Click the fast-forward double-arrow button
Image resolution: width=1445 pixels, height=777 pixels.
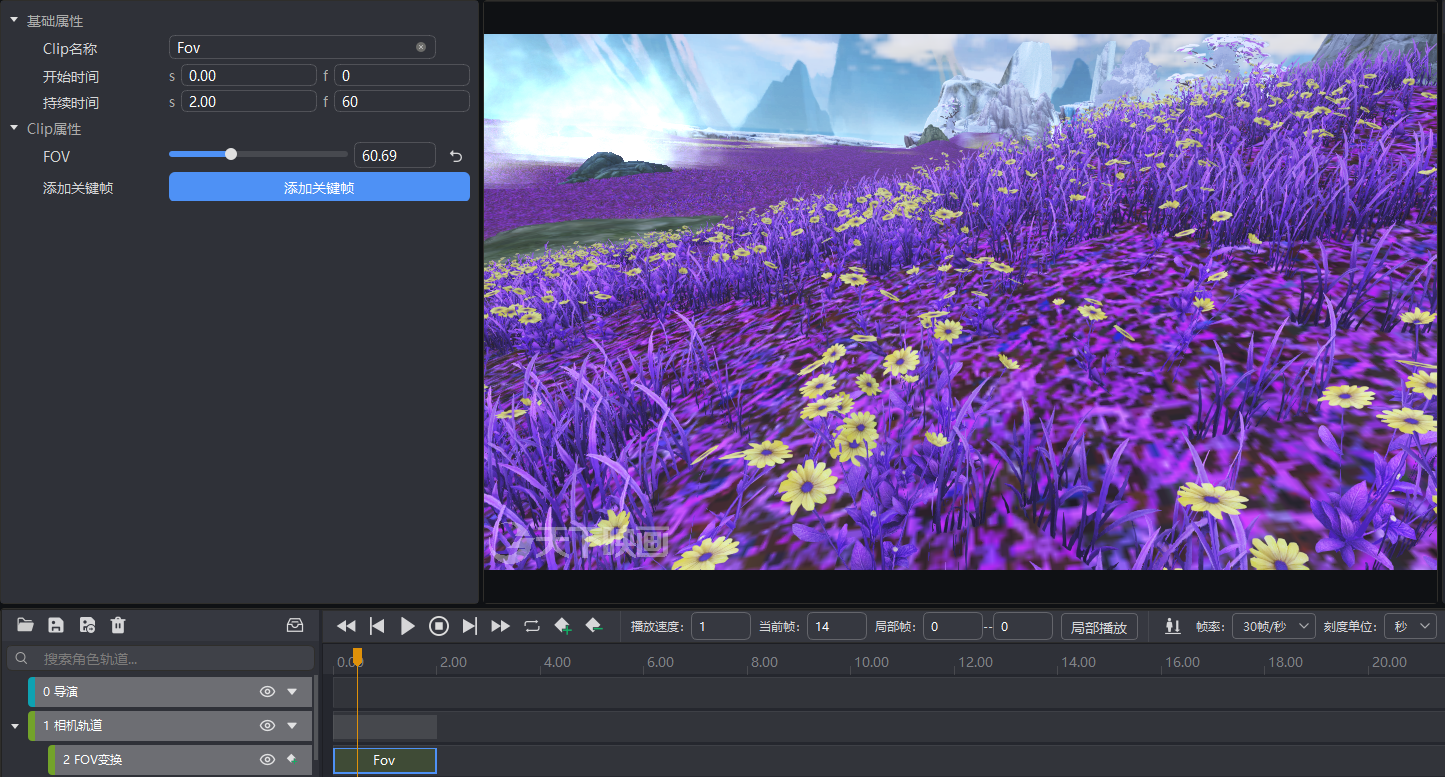point(501,626)
